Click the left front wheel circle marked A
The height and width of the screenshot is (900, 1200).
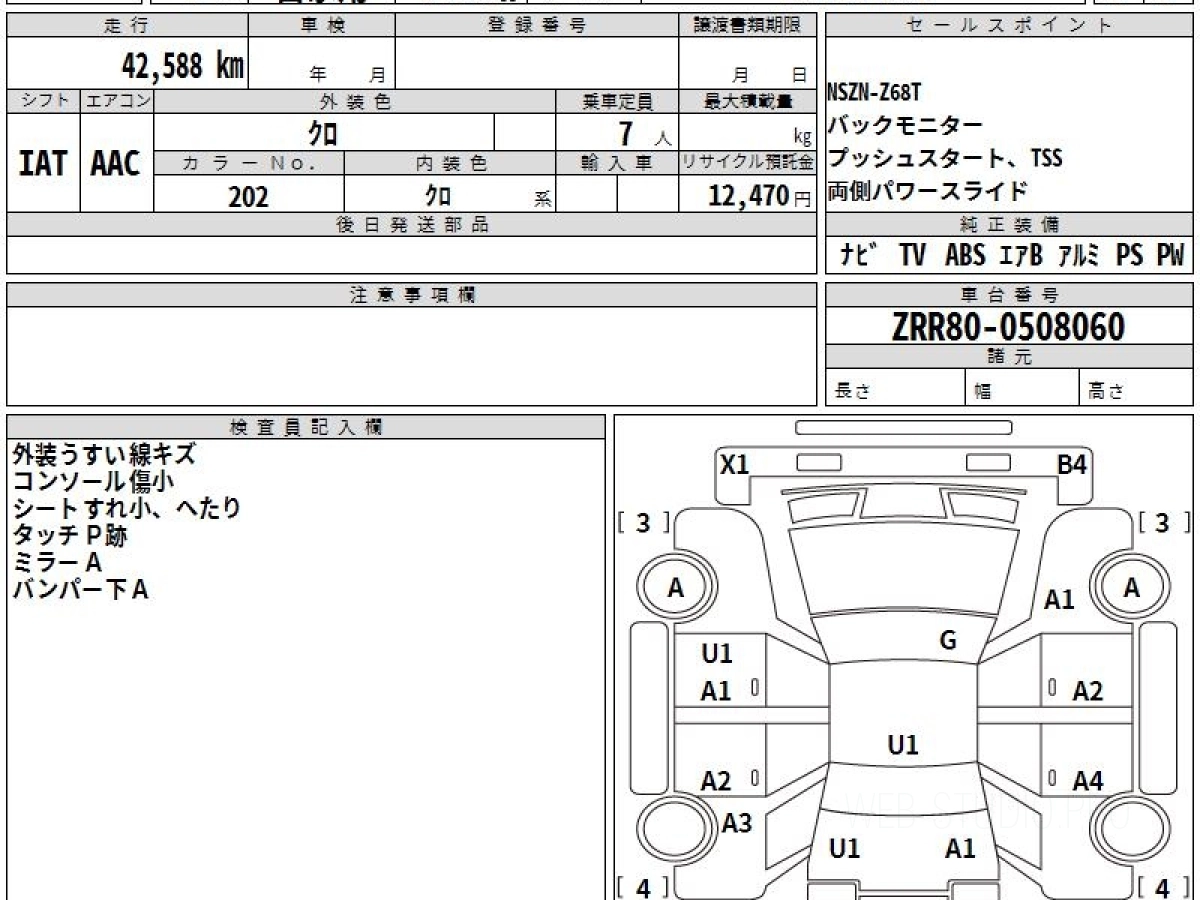(676, 589)
